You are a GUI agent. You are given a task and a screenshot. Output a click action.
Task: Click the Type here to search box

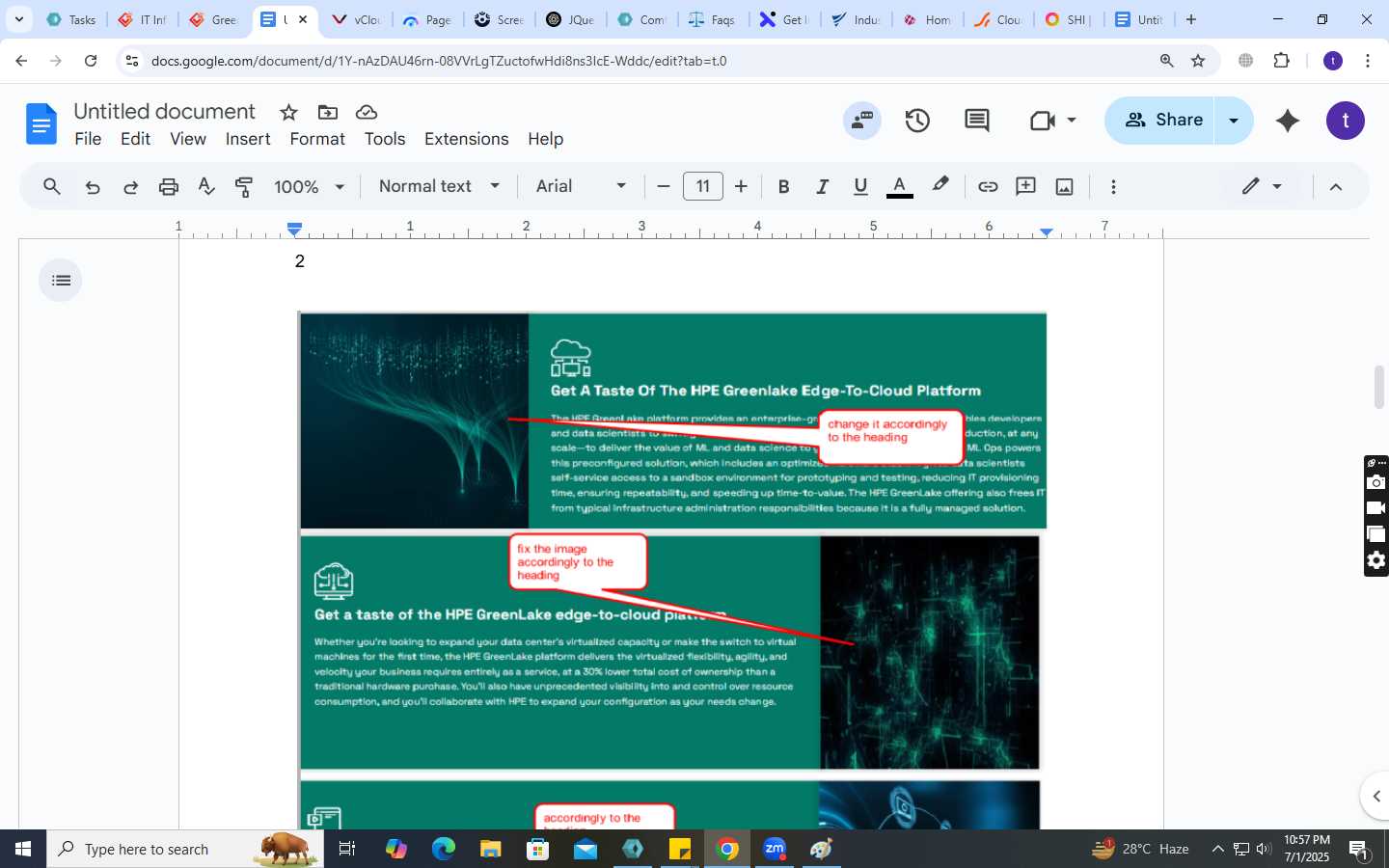coord(185,849)
